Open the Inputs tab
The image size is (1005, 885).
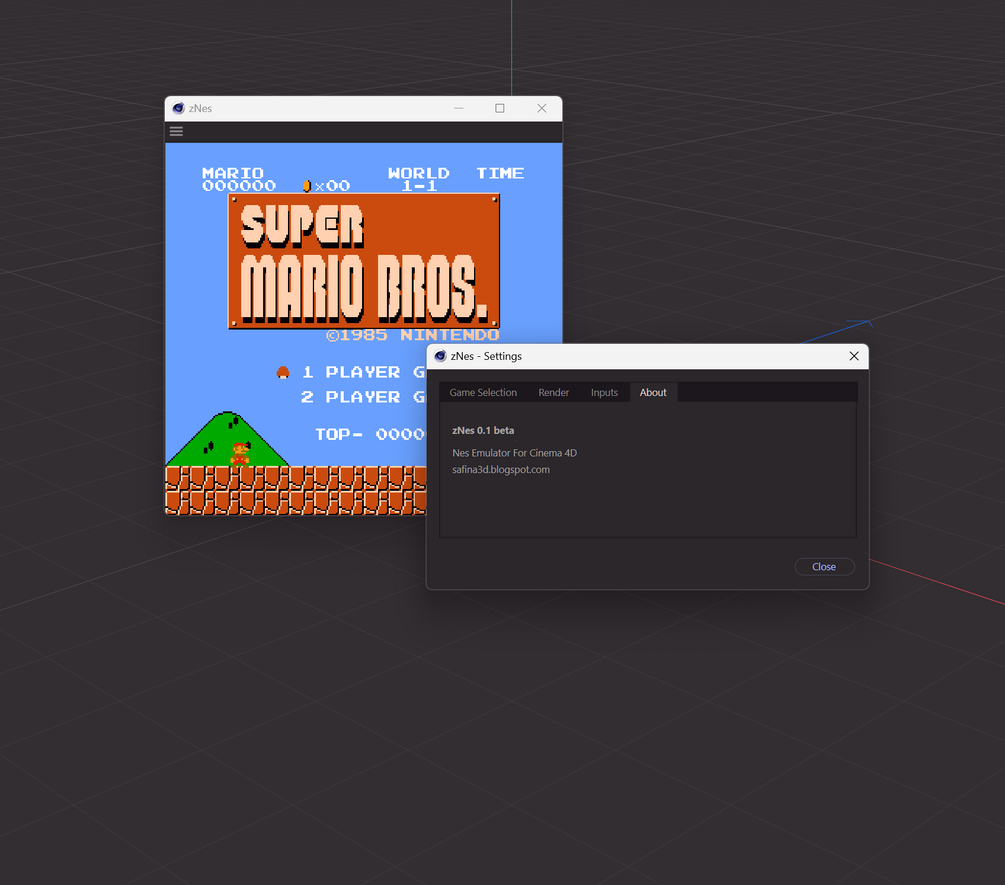point(604,392)
